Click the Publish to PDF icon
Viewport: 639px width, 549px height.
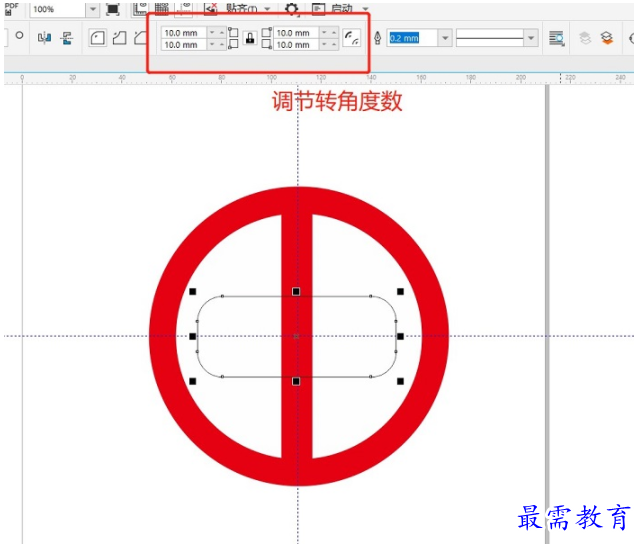pos(11,9)
